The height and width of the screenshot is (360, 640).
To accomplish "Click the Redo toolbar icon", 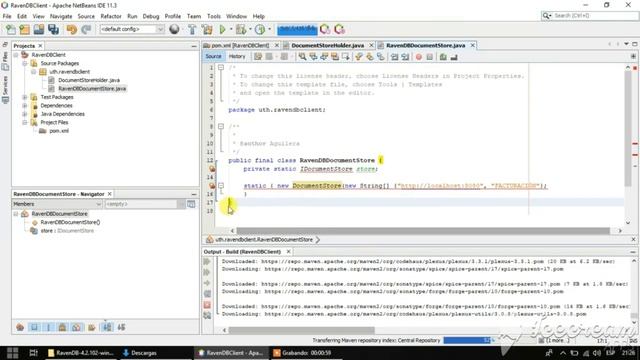I will [x=86, y=29].
